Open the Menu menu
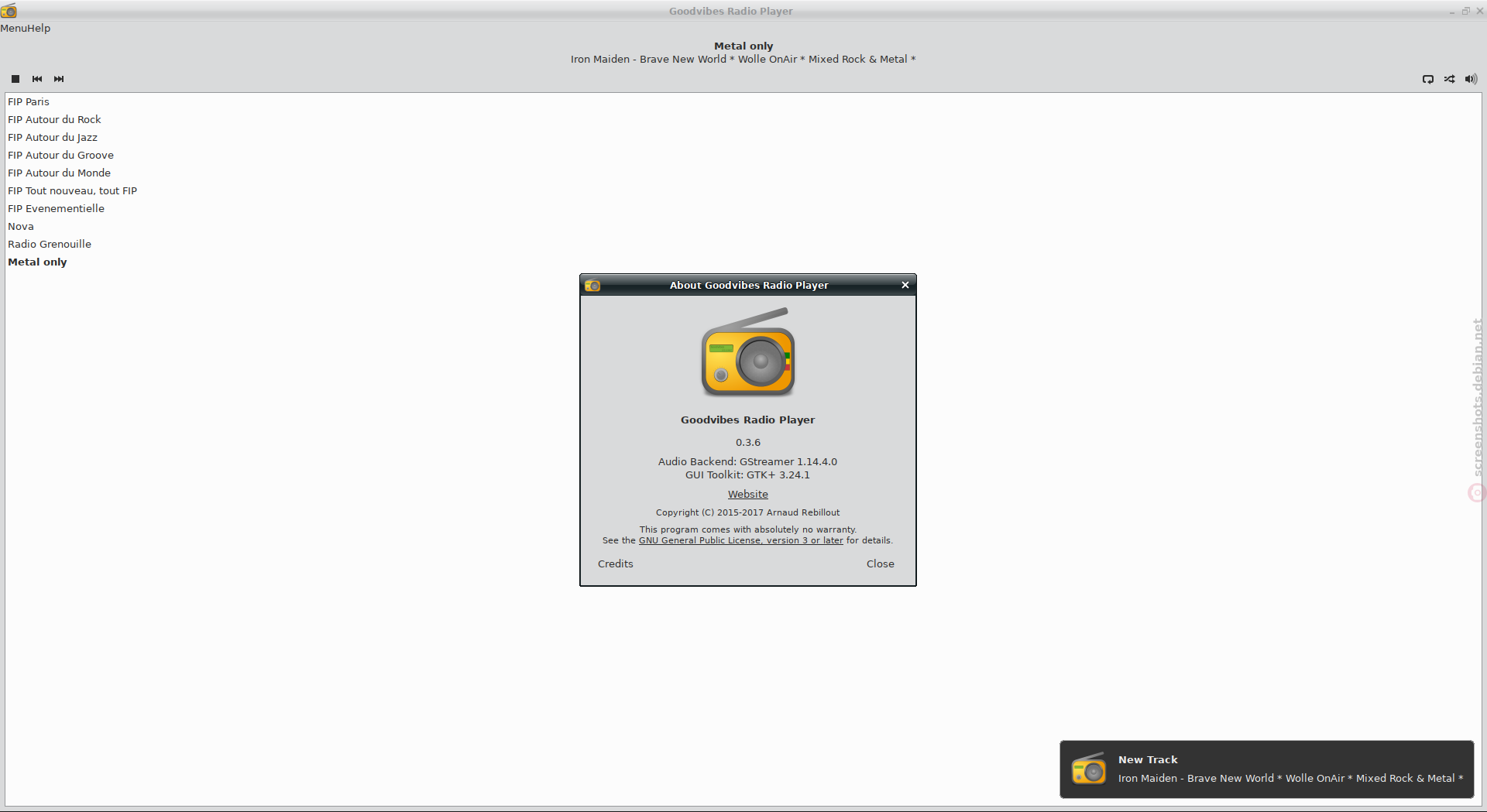The height and width of the screenshot is (812, 1487). [13, 28]
